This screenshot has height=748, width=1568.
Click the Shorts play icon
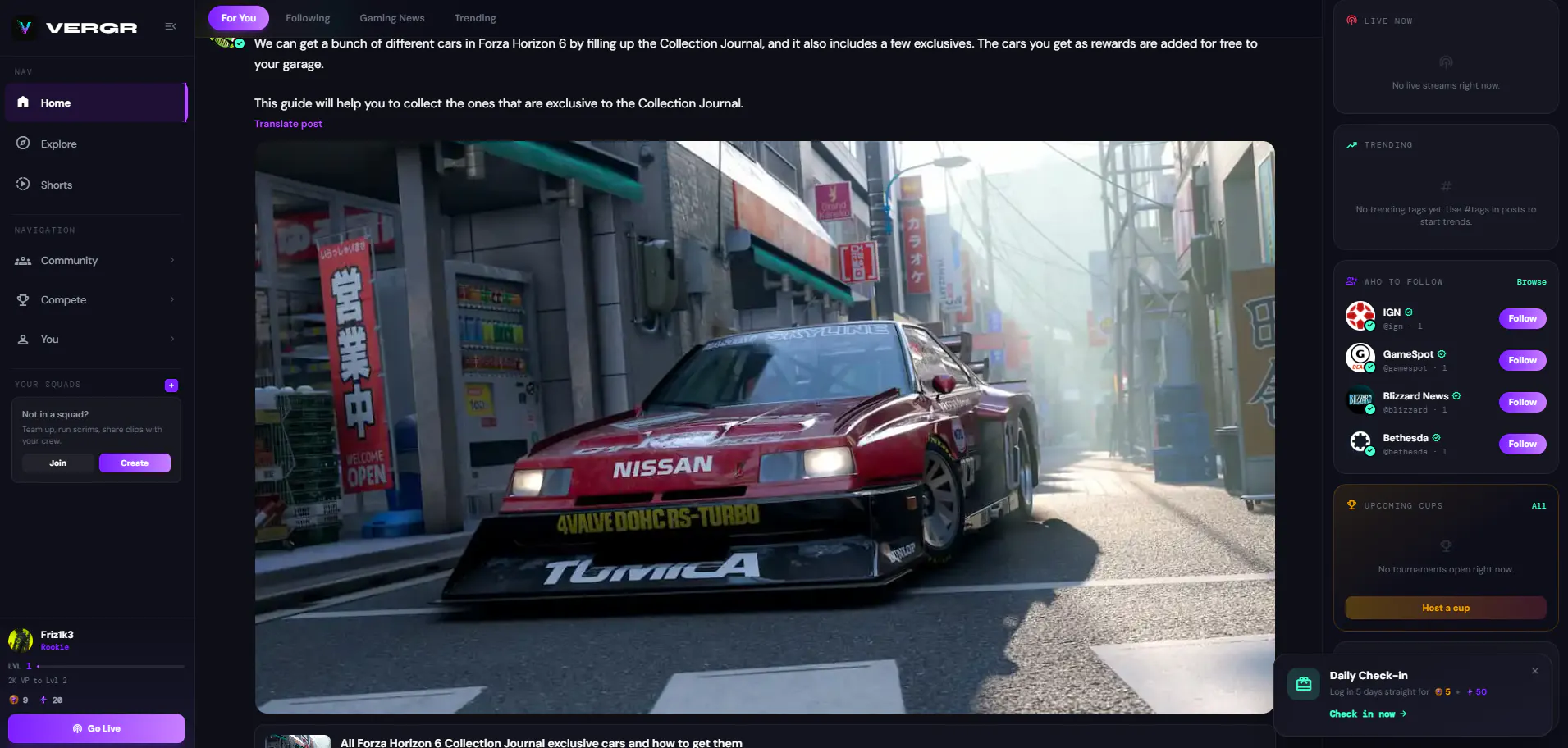tap(23, 185)
